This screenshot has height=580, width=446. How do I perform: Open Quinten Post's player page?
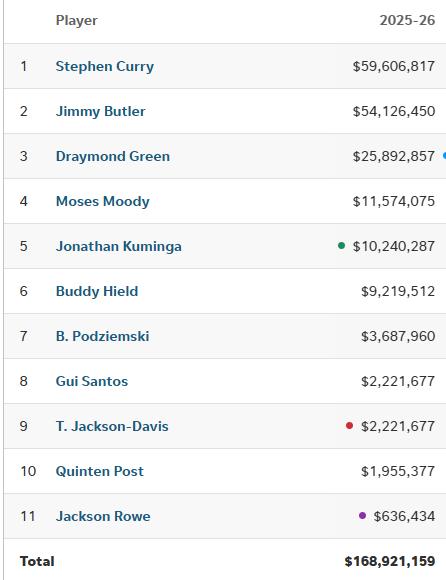pos(99,471)
